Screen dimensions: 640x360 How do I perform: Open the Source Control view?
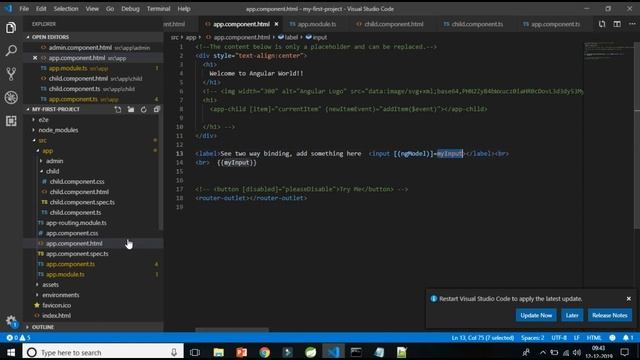pos(11,74)
